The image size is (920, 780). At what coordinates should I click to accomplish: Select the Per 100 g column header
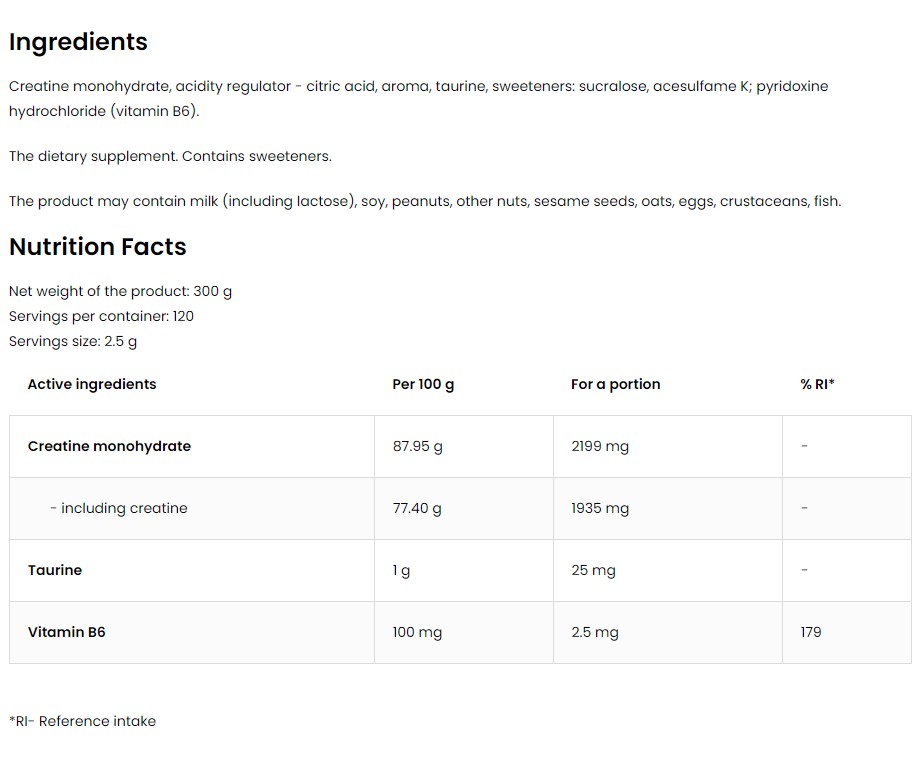423,384
